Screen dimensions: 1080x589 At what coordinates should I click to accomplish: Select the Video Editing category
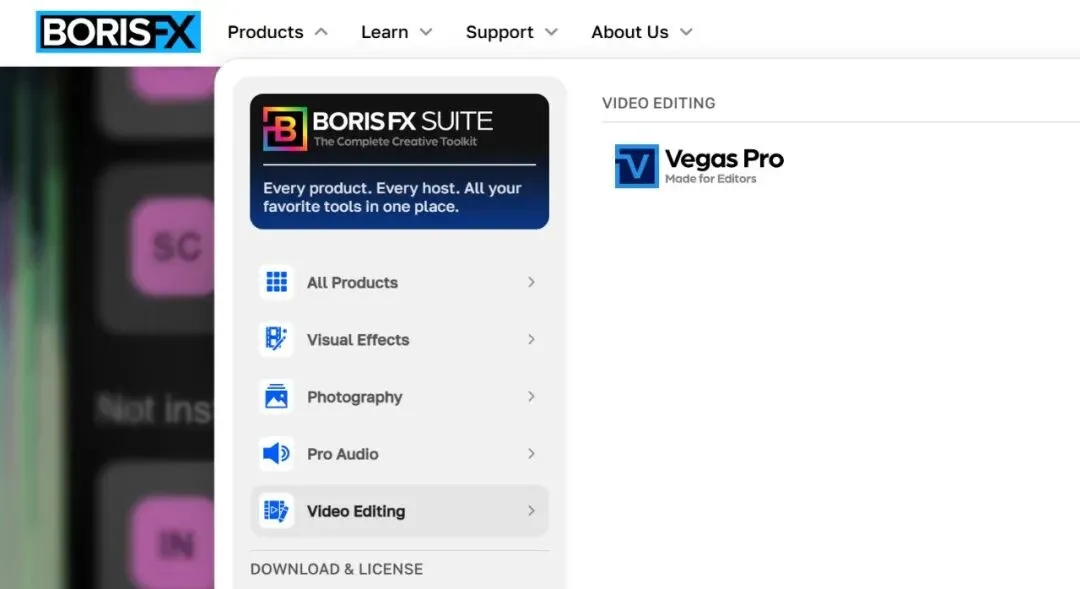(x=399, y=511)
